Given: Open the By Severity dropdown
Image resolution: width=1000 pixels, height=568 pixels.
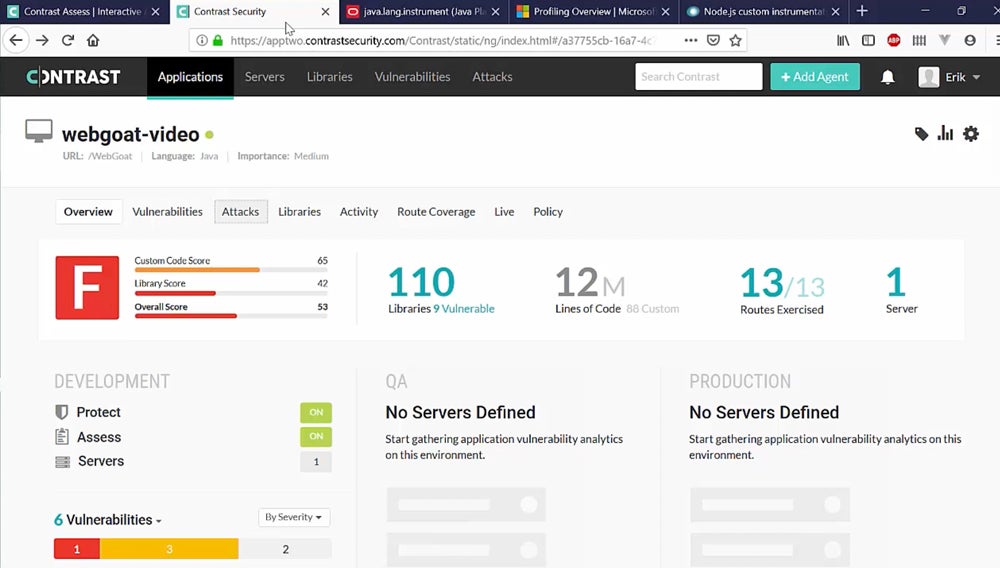Looking at the screenshot, I should click(294, 517).
